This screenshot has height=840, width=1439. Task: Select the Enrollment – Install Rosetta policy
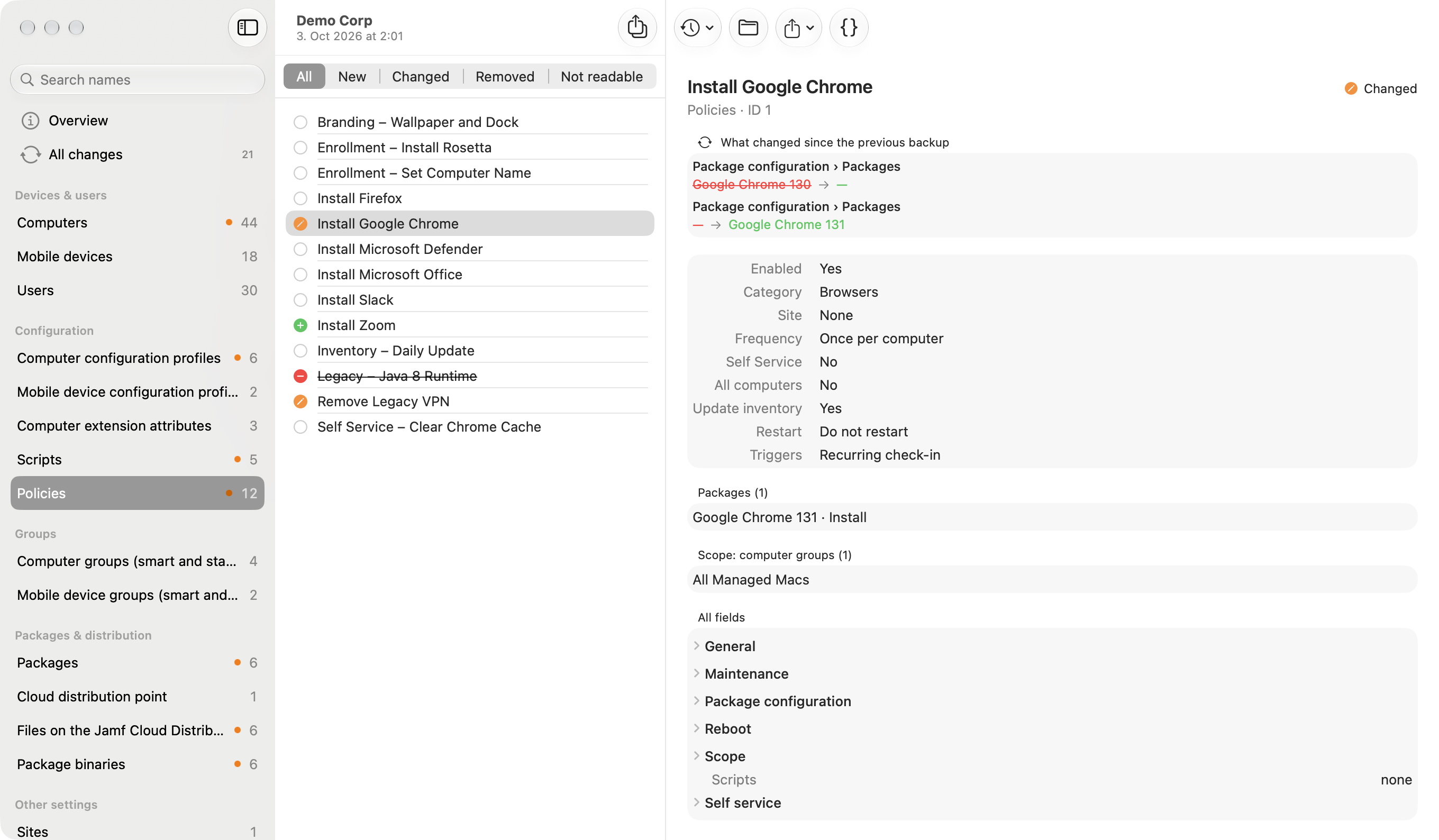pos(469,148)
